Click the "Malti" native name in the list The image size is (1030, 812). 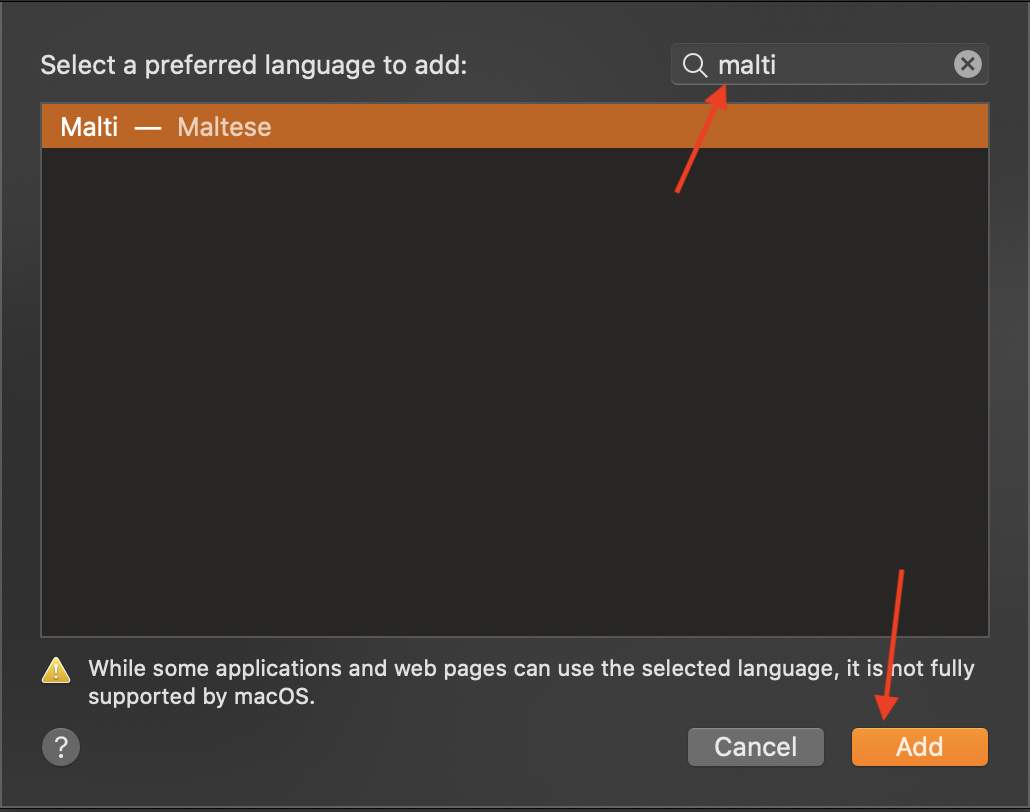pyautogui.click(x=89, y=127)
